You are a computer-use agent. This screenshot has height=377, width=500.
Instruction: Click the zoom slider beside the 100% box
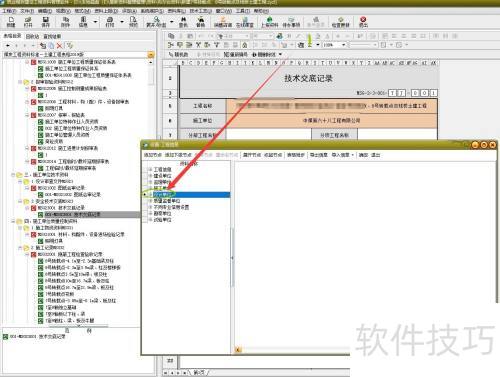(x=362, y=45)
